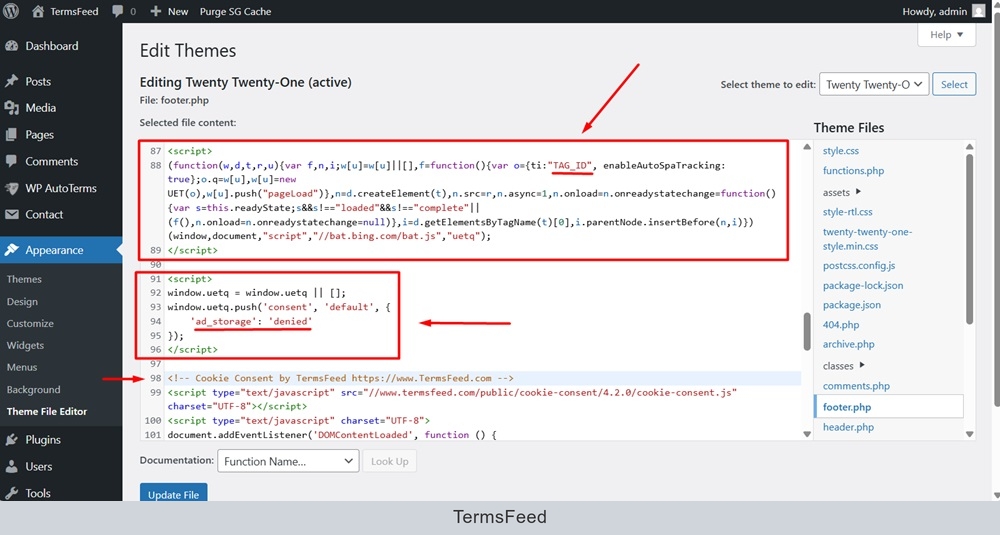The image size is (1000, 535).
Task: Open twenty-twenty-one-style.min.css file
Action: (867, 239)
